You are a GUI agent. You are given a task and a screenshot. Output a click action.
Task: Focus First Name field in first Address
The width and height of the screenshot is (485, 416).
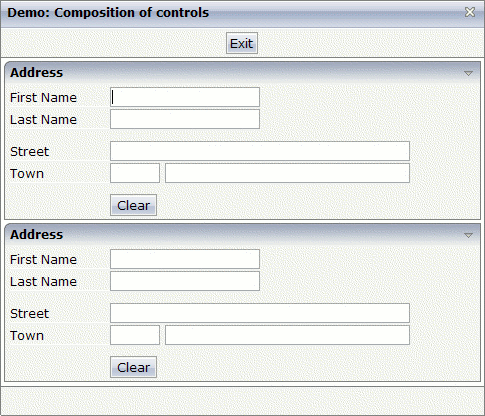[x=185, y=97]
